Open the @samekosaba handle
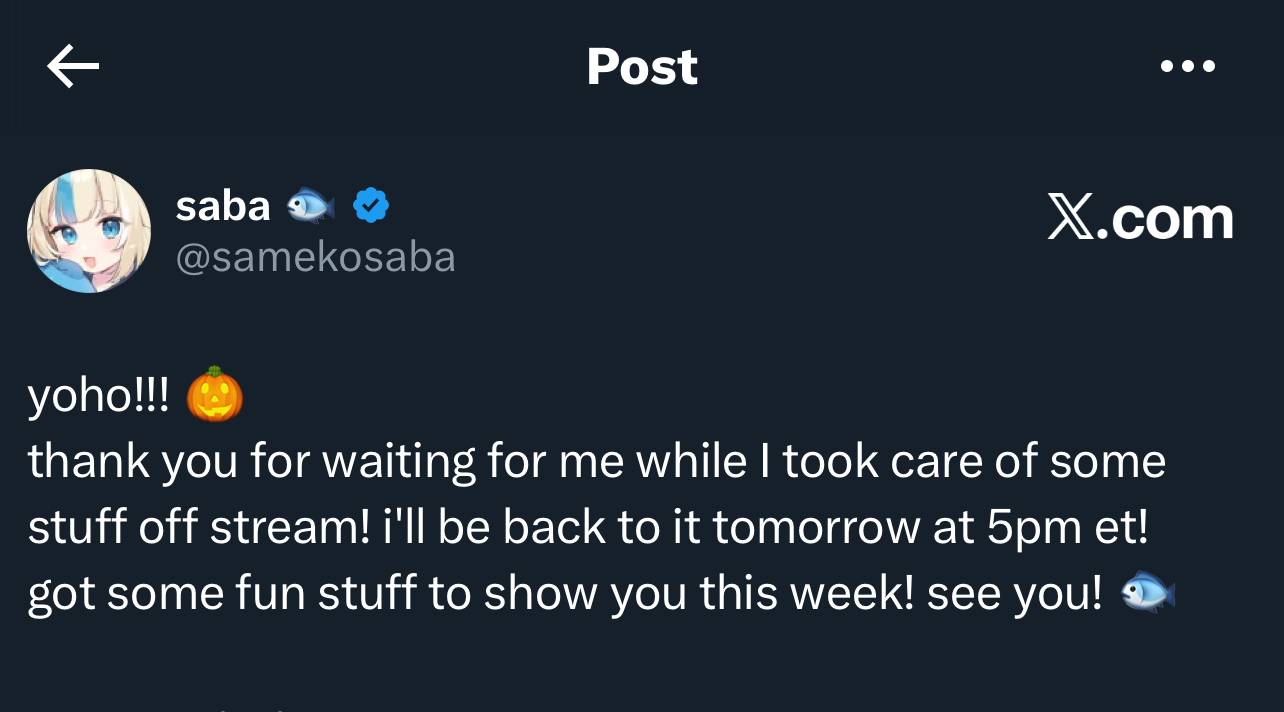Image resolution: width=1284 pixels, height=712 pixels. tap(315, 258)
